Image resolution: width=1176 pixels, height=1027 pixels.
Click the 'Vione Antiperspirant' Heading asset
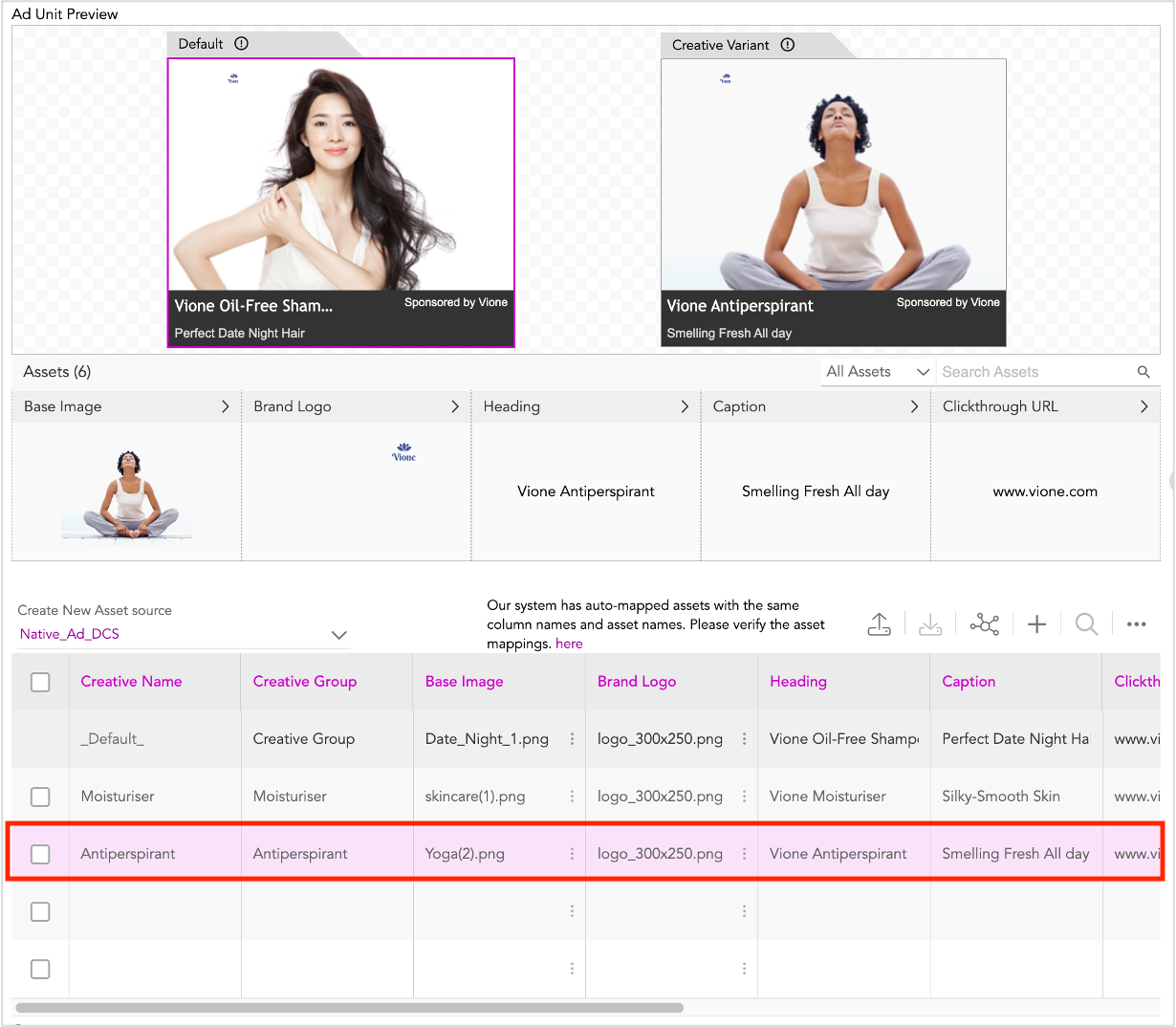586,492
